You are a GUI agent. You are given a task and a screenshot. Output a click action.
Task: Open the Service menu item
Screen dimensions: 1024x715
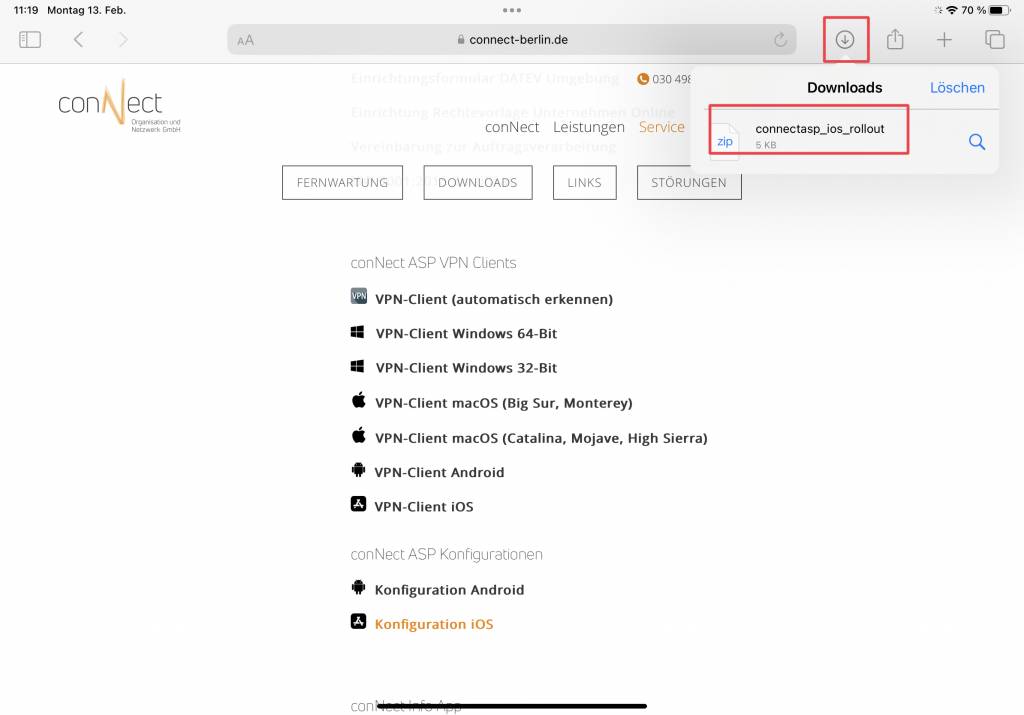(662, 127)
